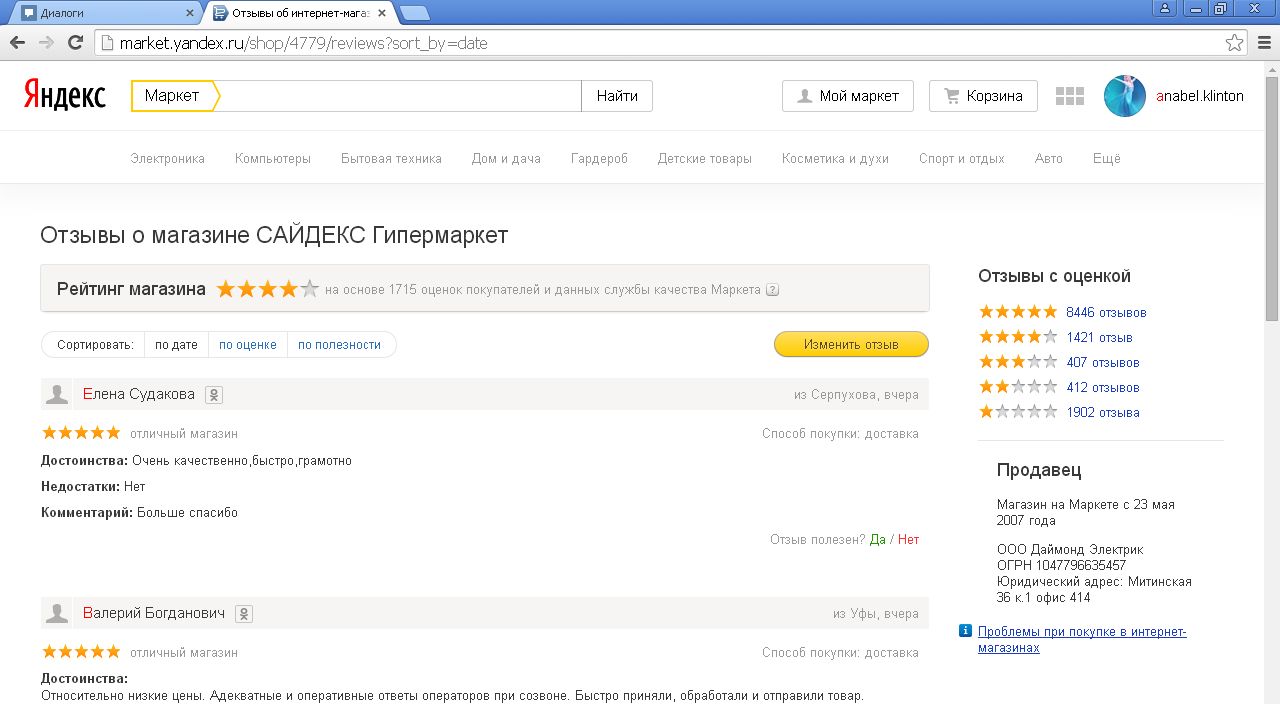
Task: Open the services grid icon
Action: point(1070,96)
